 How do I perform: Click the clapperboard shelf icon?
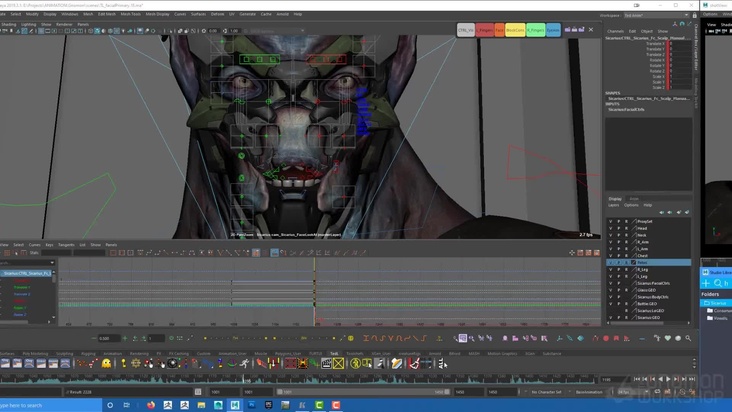tap(326, 363)
